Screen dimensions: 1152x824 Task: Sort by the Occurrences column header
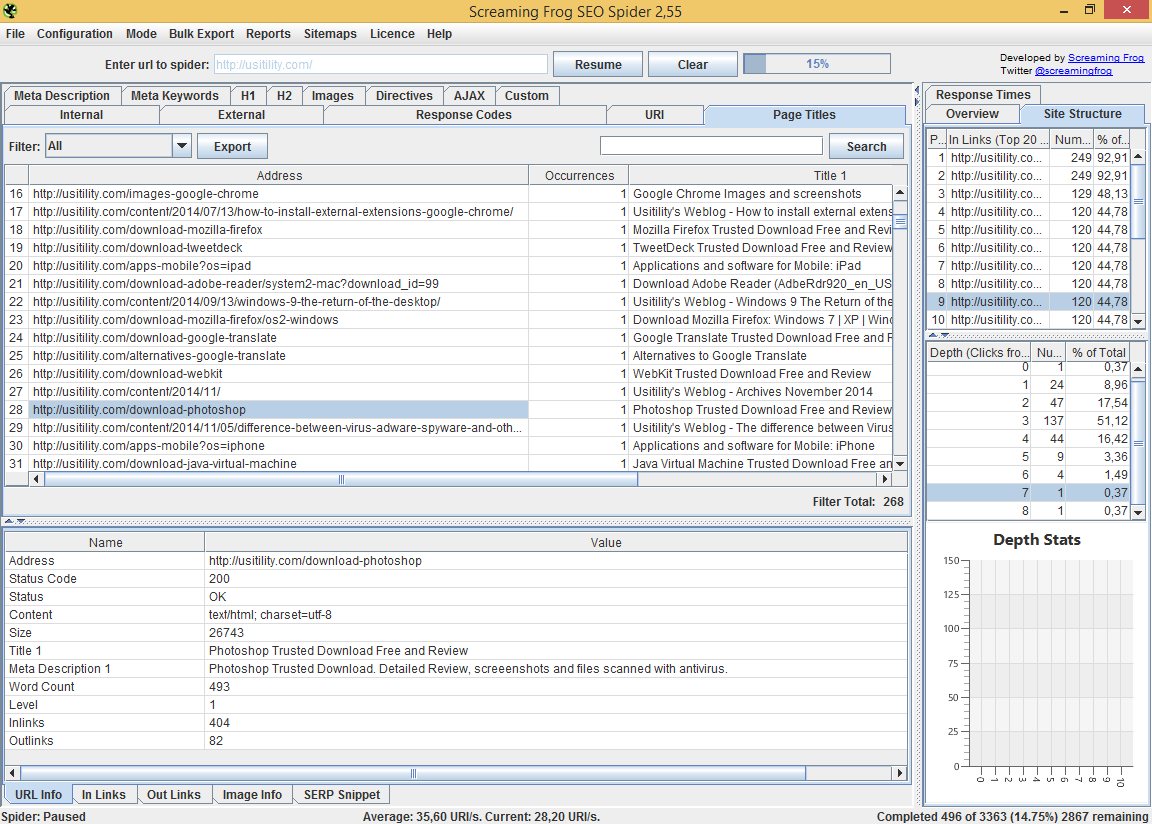click(x=579, y=176)
